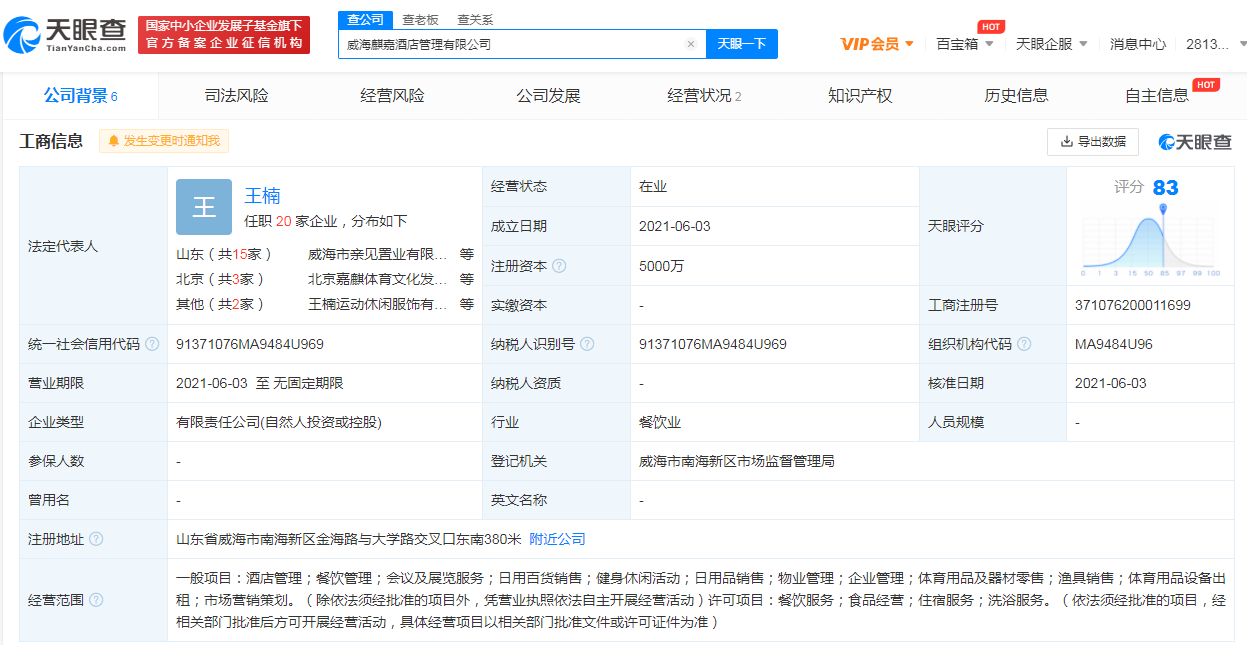Expand the 山东 companies list via 等
1247x645 pixels.
pos(466,254)
